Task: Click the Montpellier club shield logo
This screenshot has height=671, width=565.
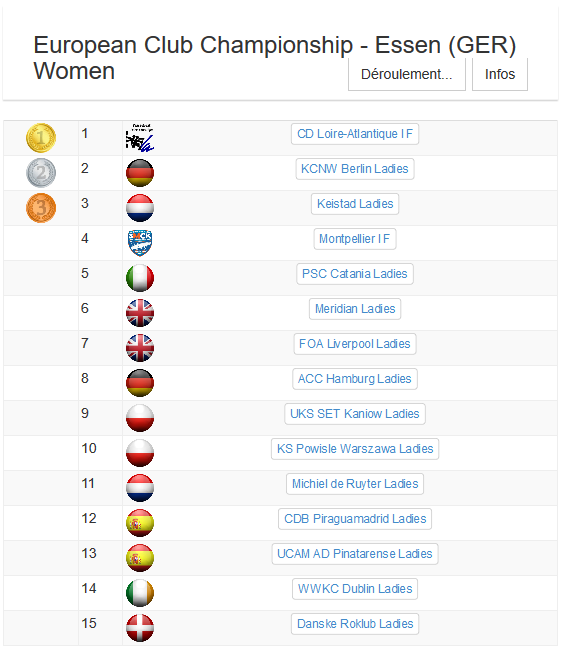Action: [x=140, y=243]
